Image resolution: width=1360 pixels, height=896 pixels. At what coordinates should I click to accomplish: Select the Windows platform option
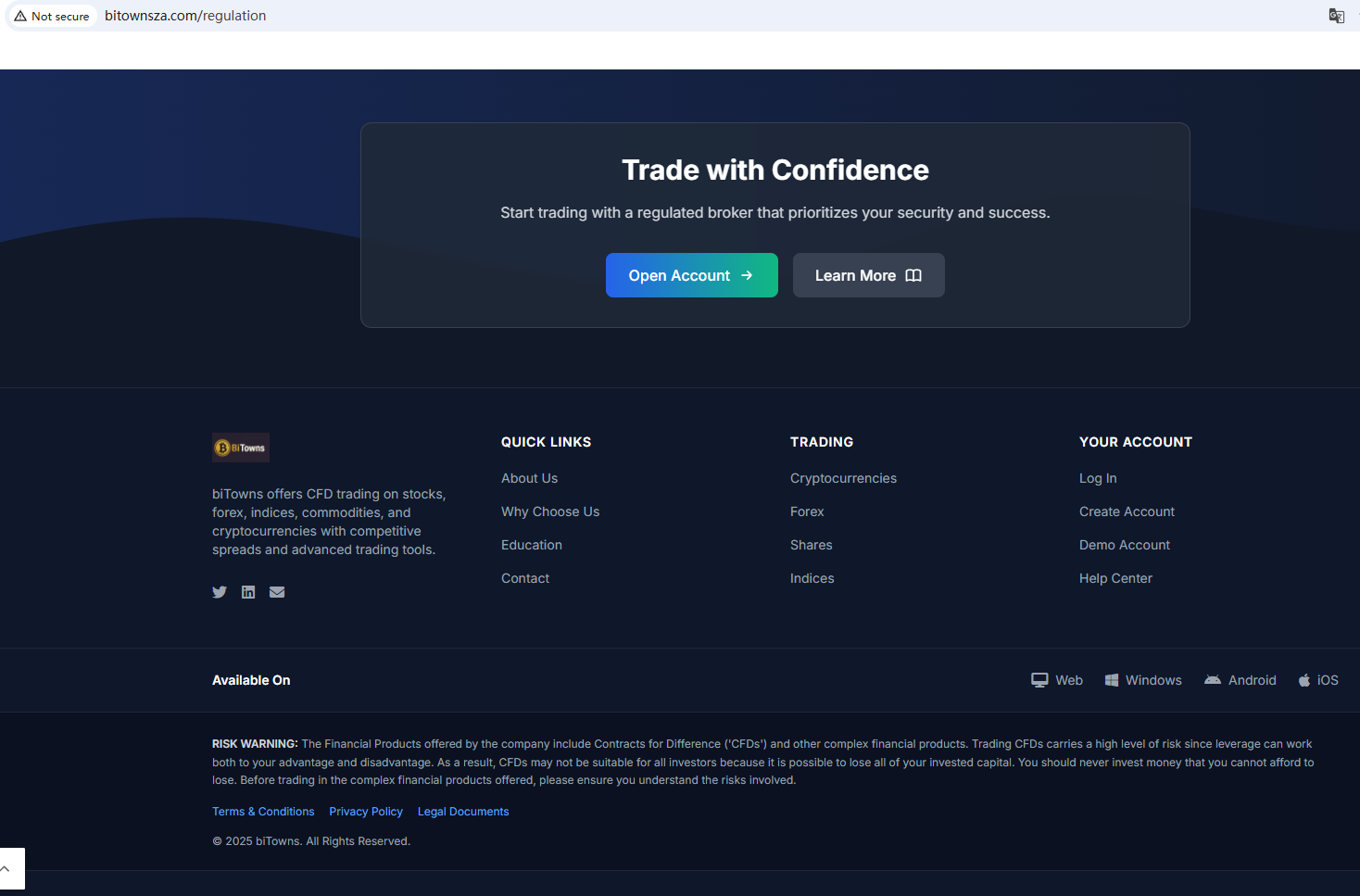tap(1143, 680)
